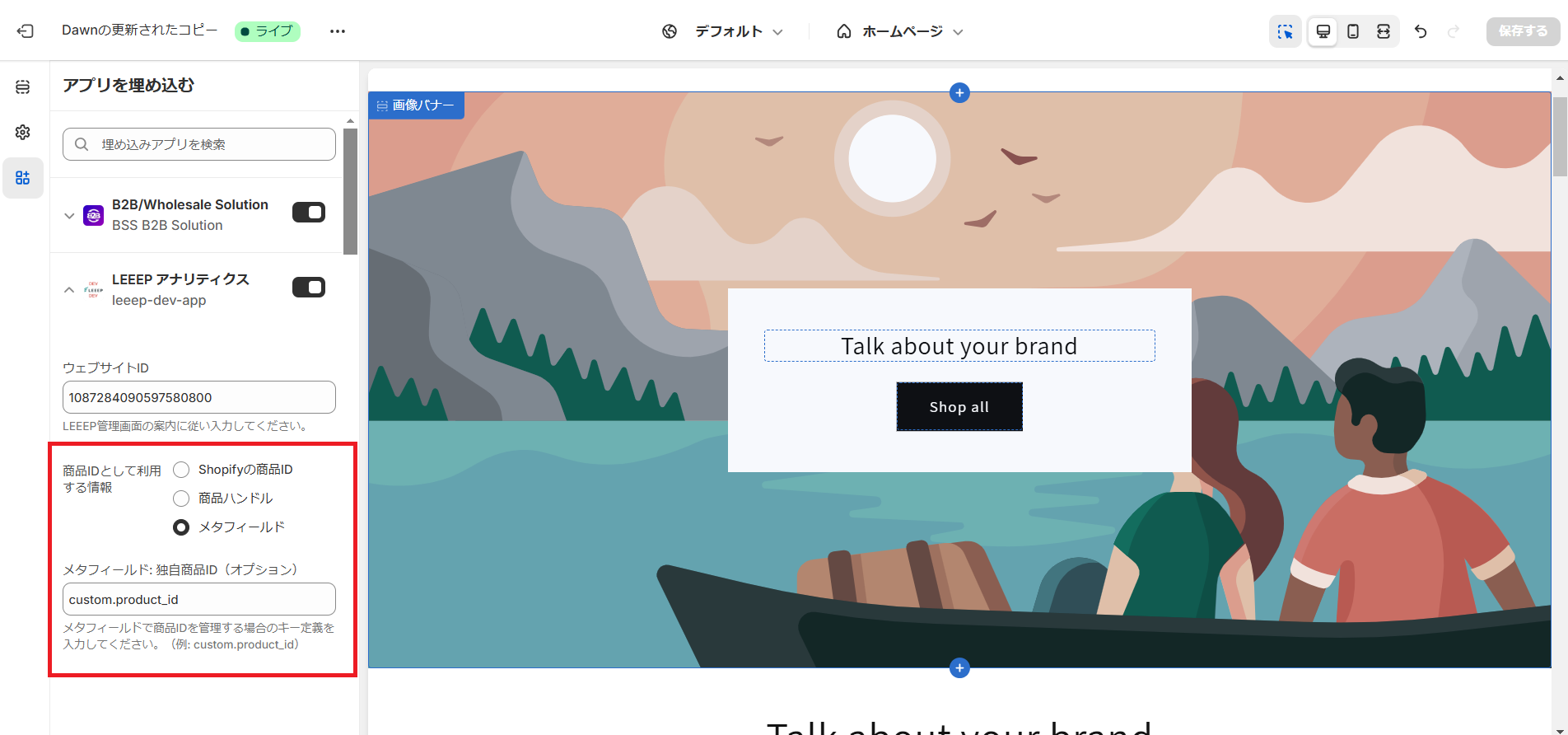Click the ウェブサイトID input field
This screenshot has width=1568, height=735.
coord(199,397)
